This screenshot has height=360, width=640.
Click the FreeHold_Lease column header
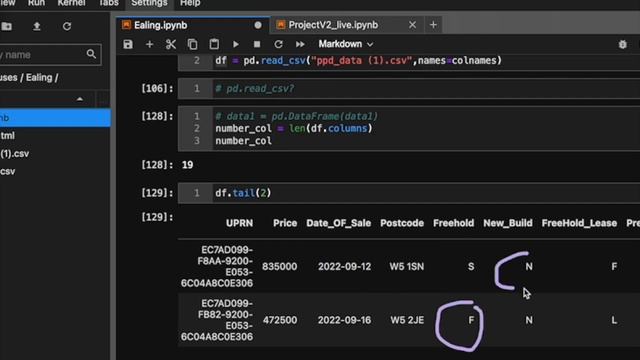[x=579, y=223]
